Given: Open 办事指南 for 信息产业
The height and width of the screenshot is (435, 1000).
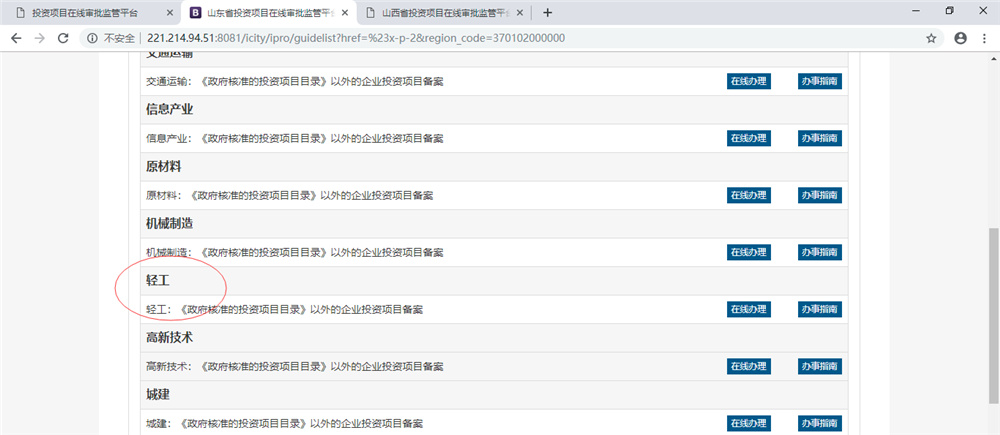Looking at the screenshot, I should [819, 138].
